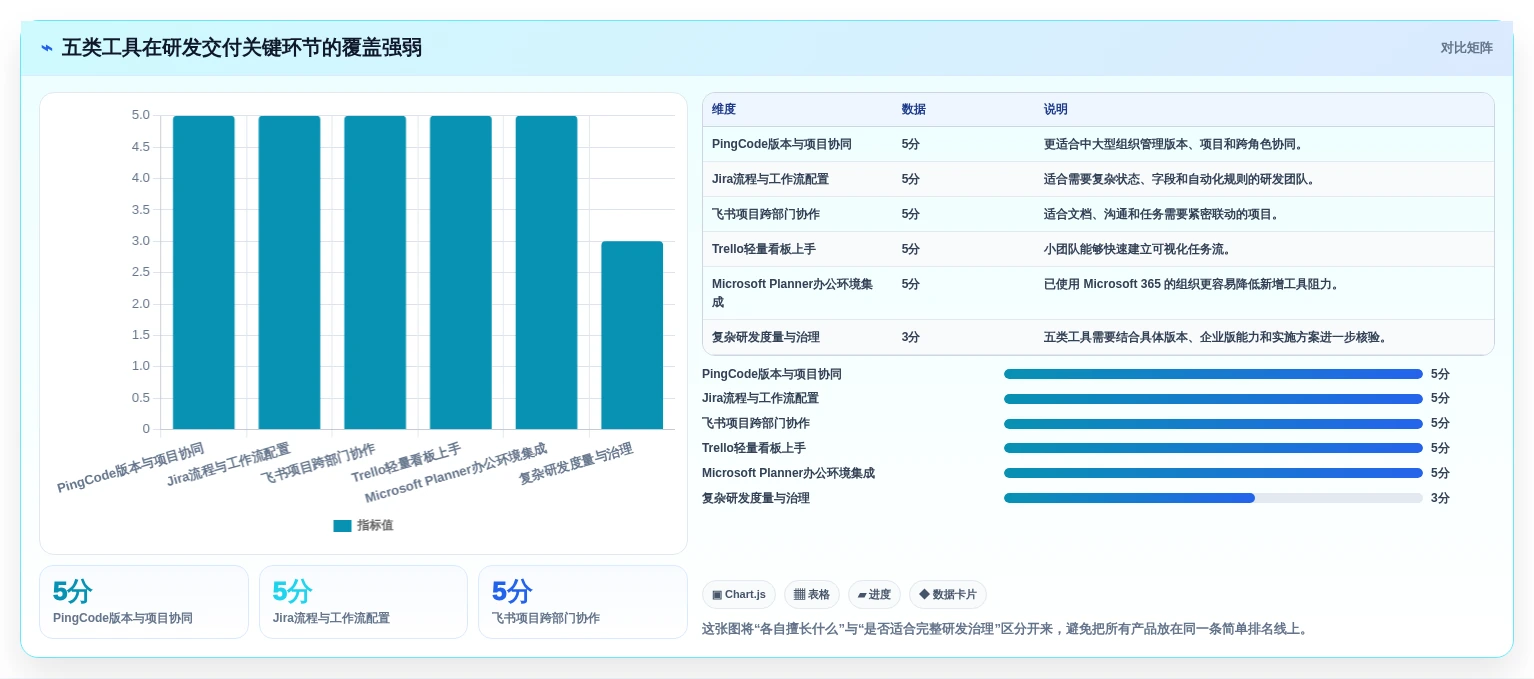Click the 3分 table cell

coord(963,337)
